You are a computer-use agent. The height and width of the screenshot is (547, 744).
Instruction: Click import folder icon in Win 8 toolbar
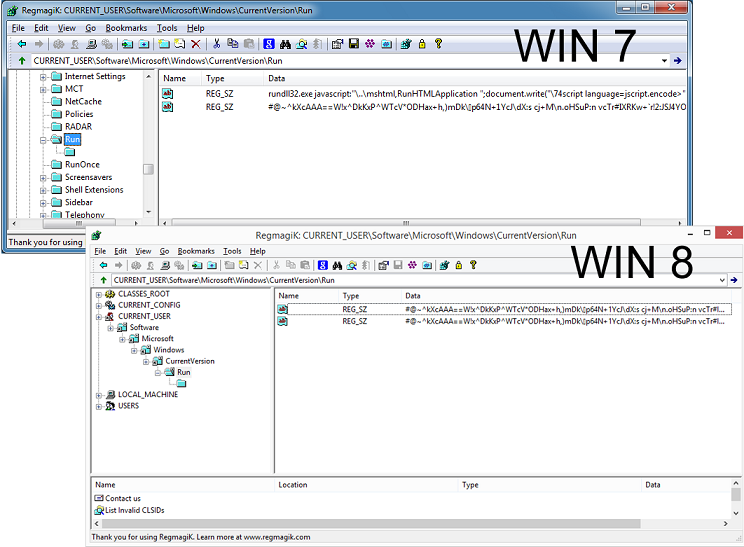click(x=197, y=265)
